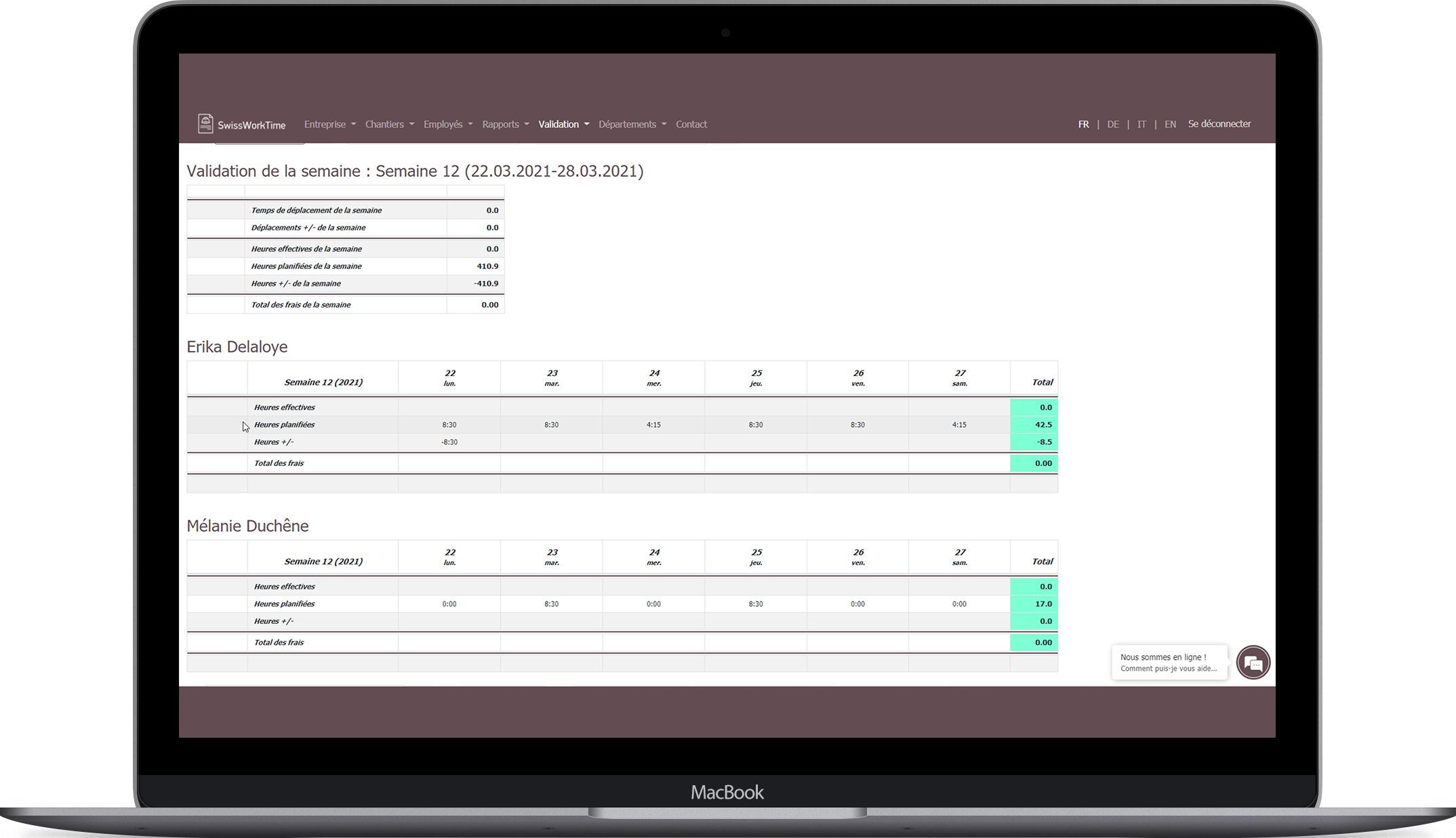Image resolution: width=1456 pixels, height=838 pixels.
Task: Open the Chantiers dropdown menu
Action: coord(389,124)
